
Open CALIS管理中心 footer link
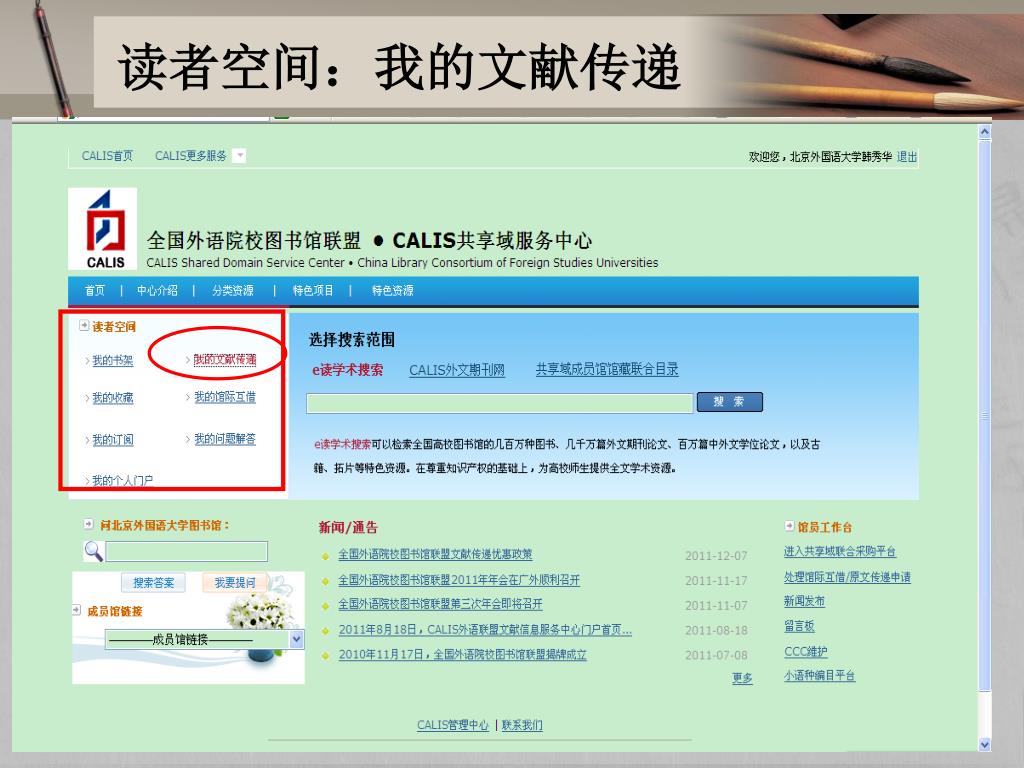click(453, 725)
